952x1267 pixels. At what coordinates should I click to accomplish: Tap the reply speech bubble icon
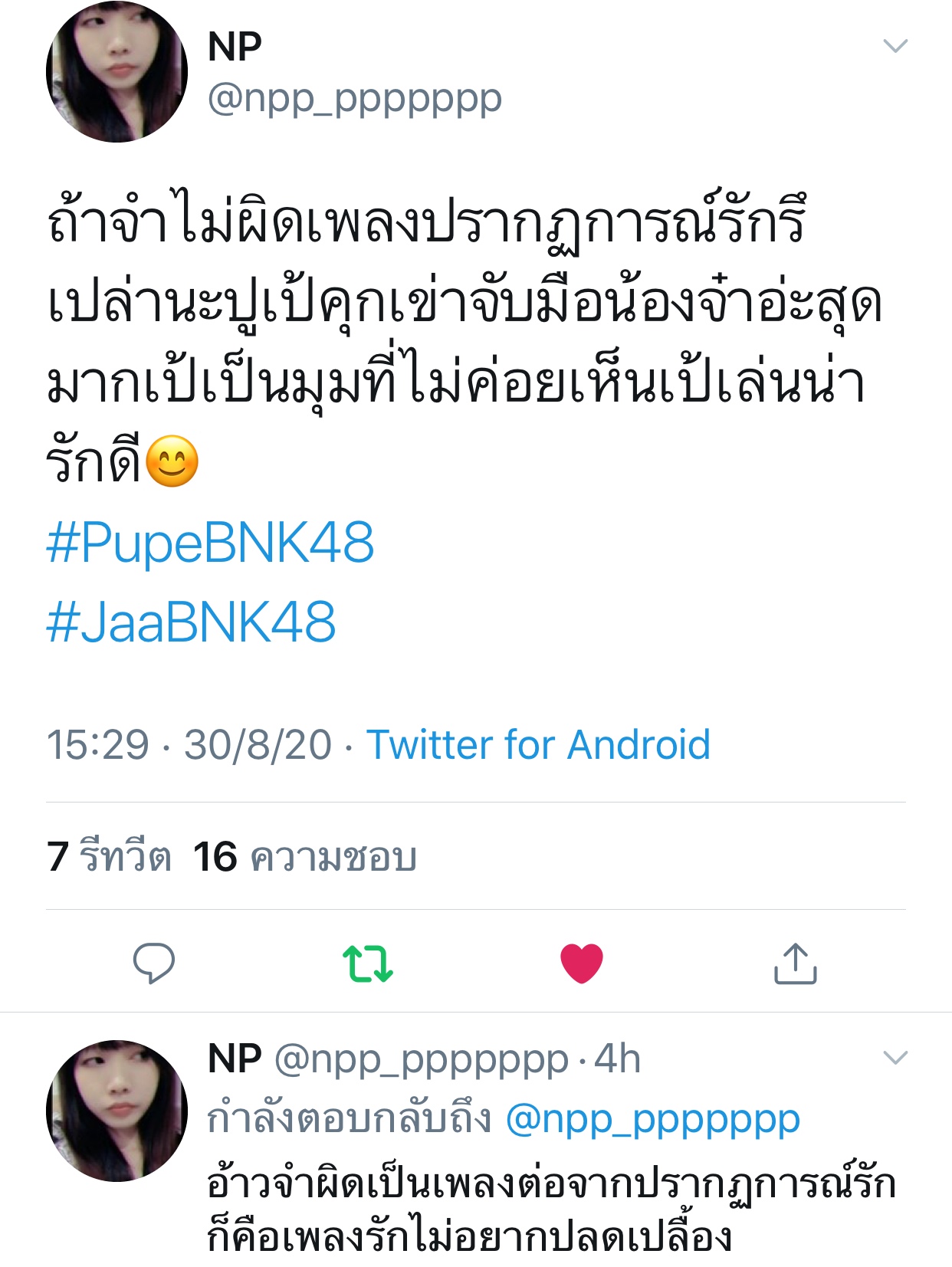154,963
